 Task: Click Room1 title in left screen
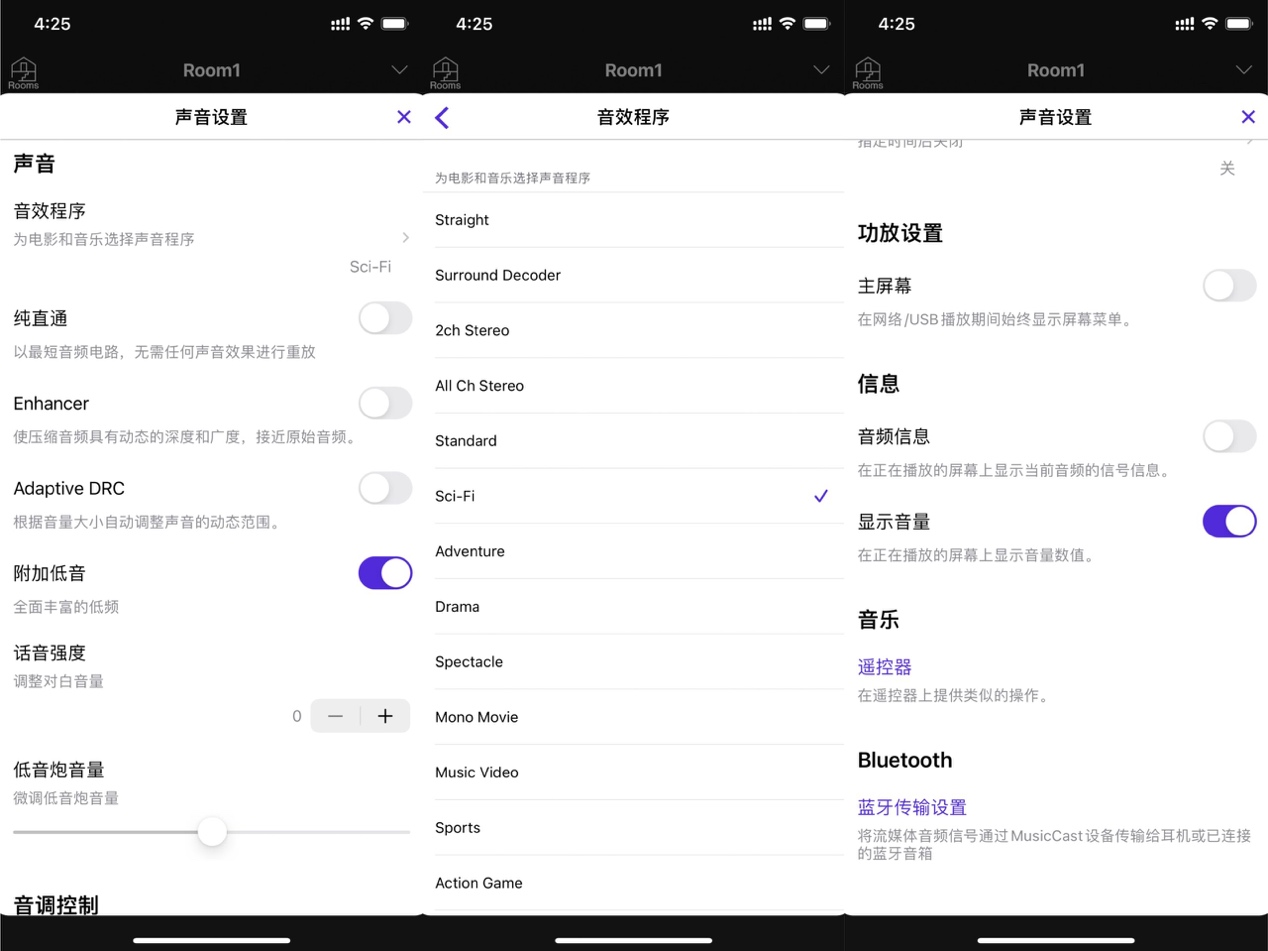(212, 70)
